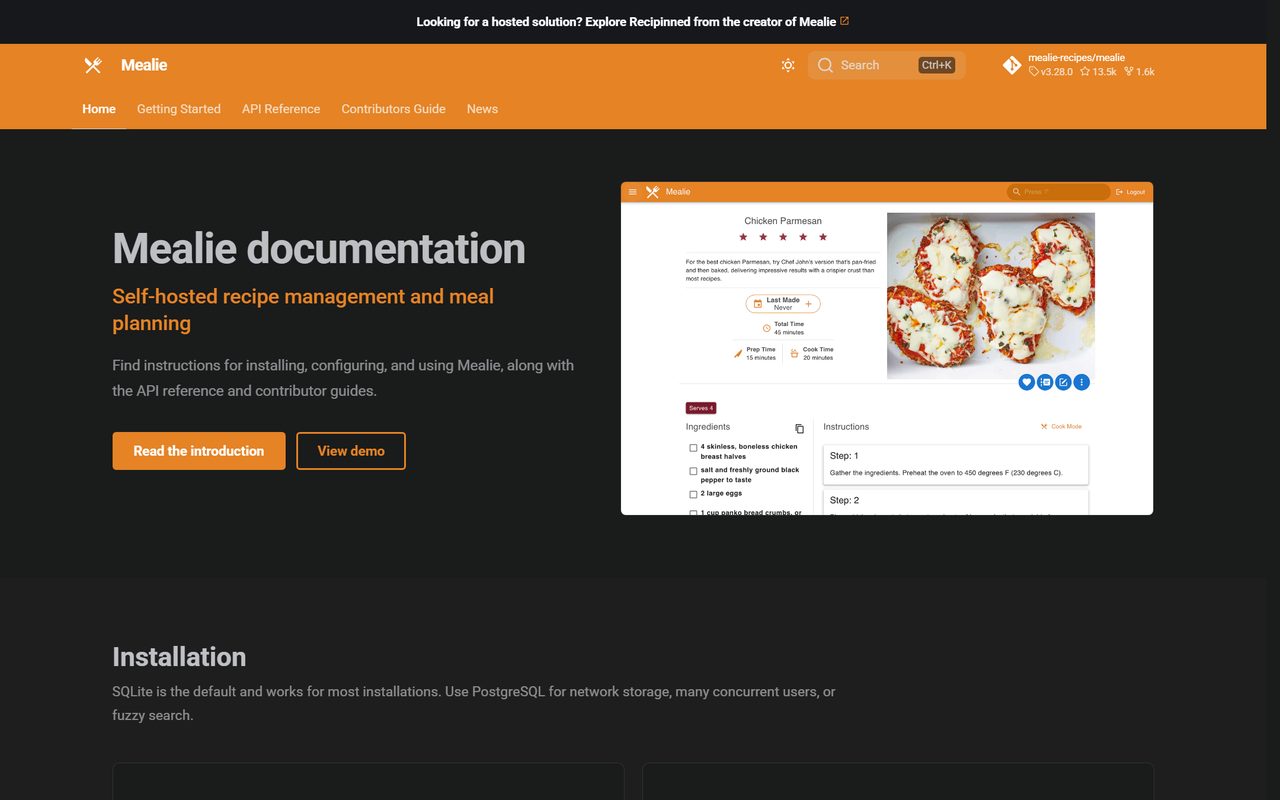Image resolution: width=1280 pixels, height=800 pixels.
Task: Click the View demo button
Action: (351, 451)
